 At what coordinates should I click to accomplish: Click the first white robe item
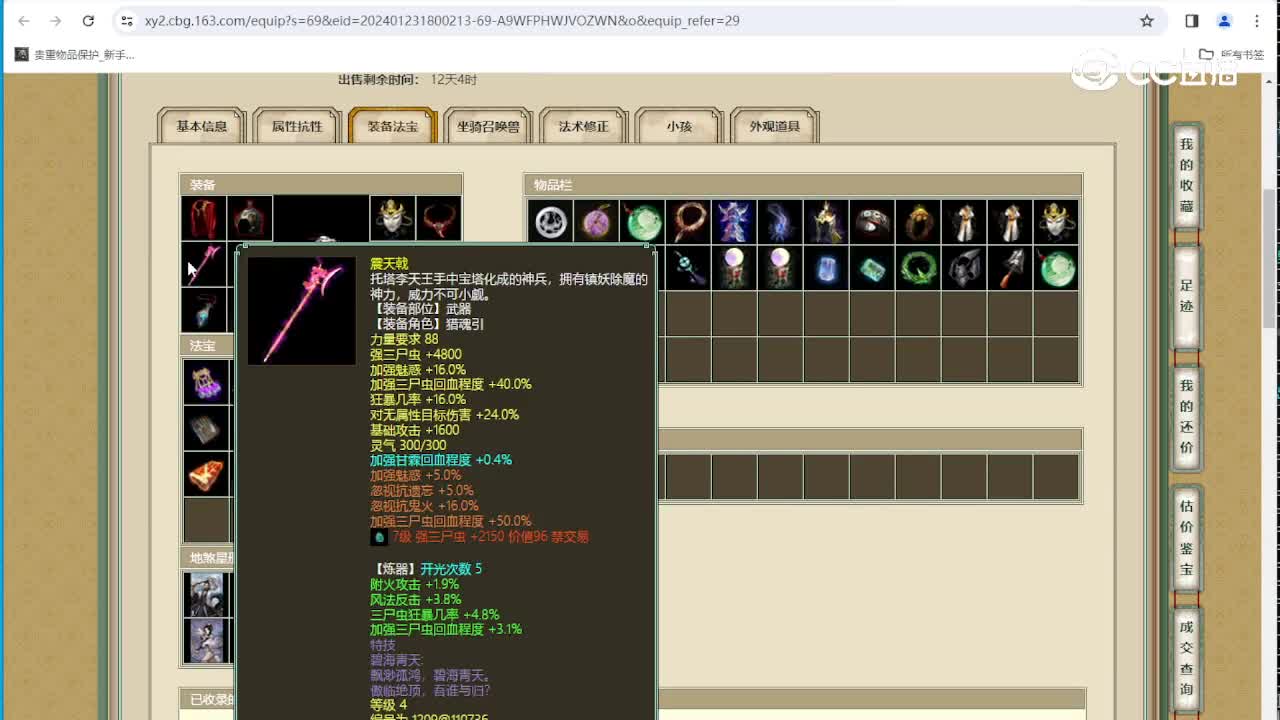pos(964,222)
